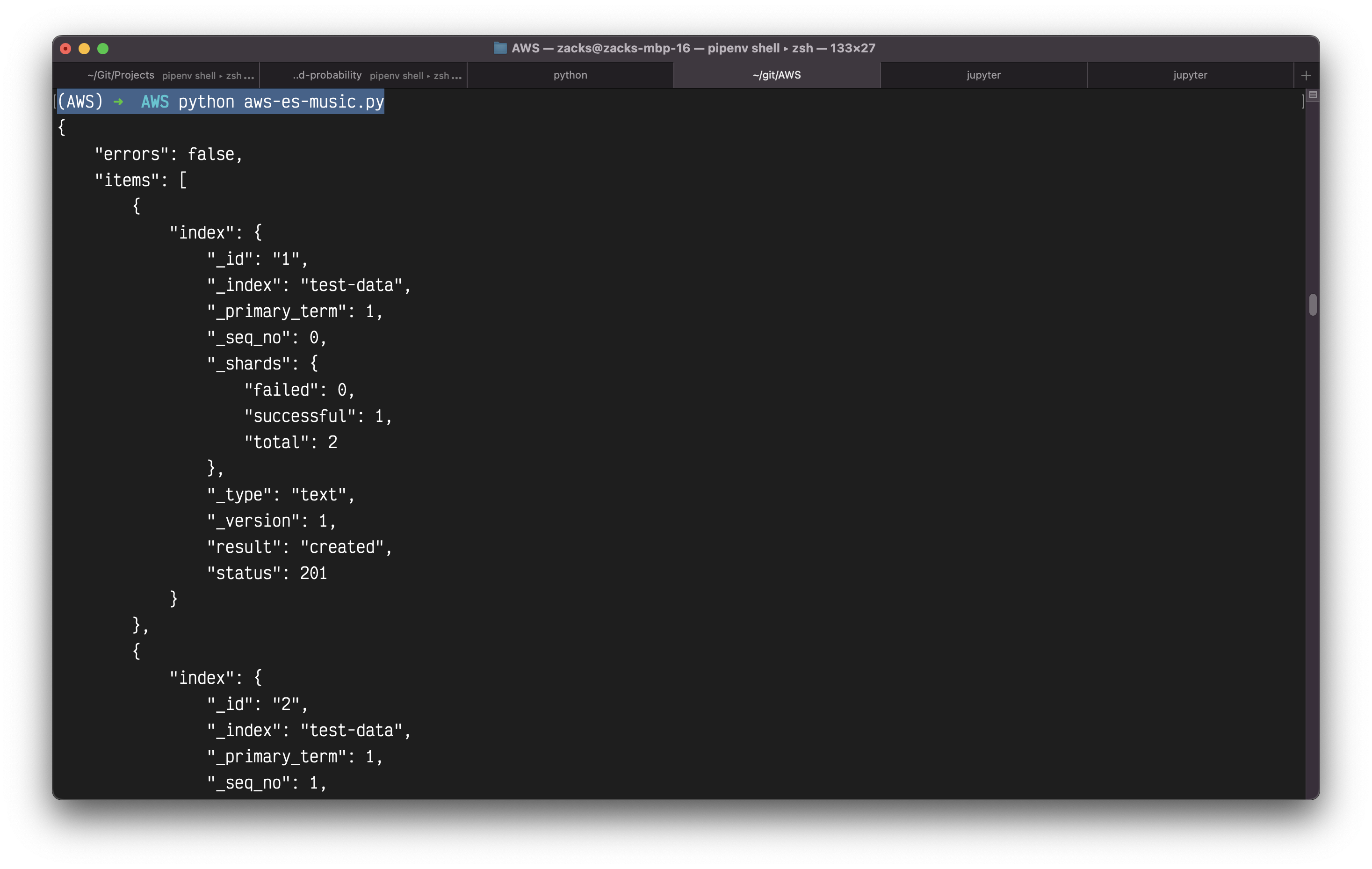Open the jupyter tab beside the plus button
This screenshot has width=1372, height=869.
[x=1190, y=75]
